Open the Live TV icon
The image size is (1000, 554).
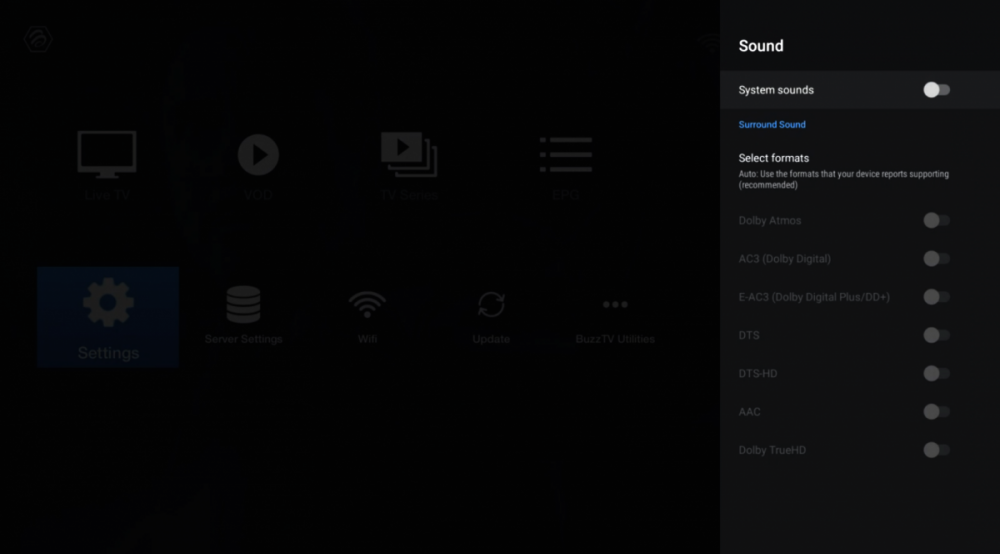107,156
